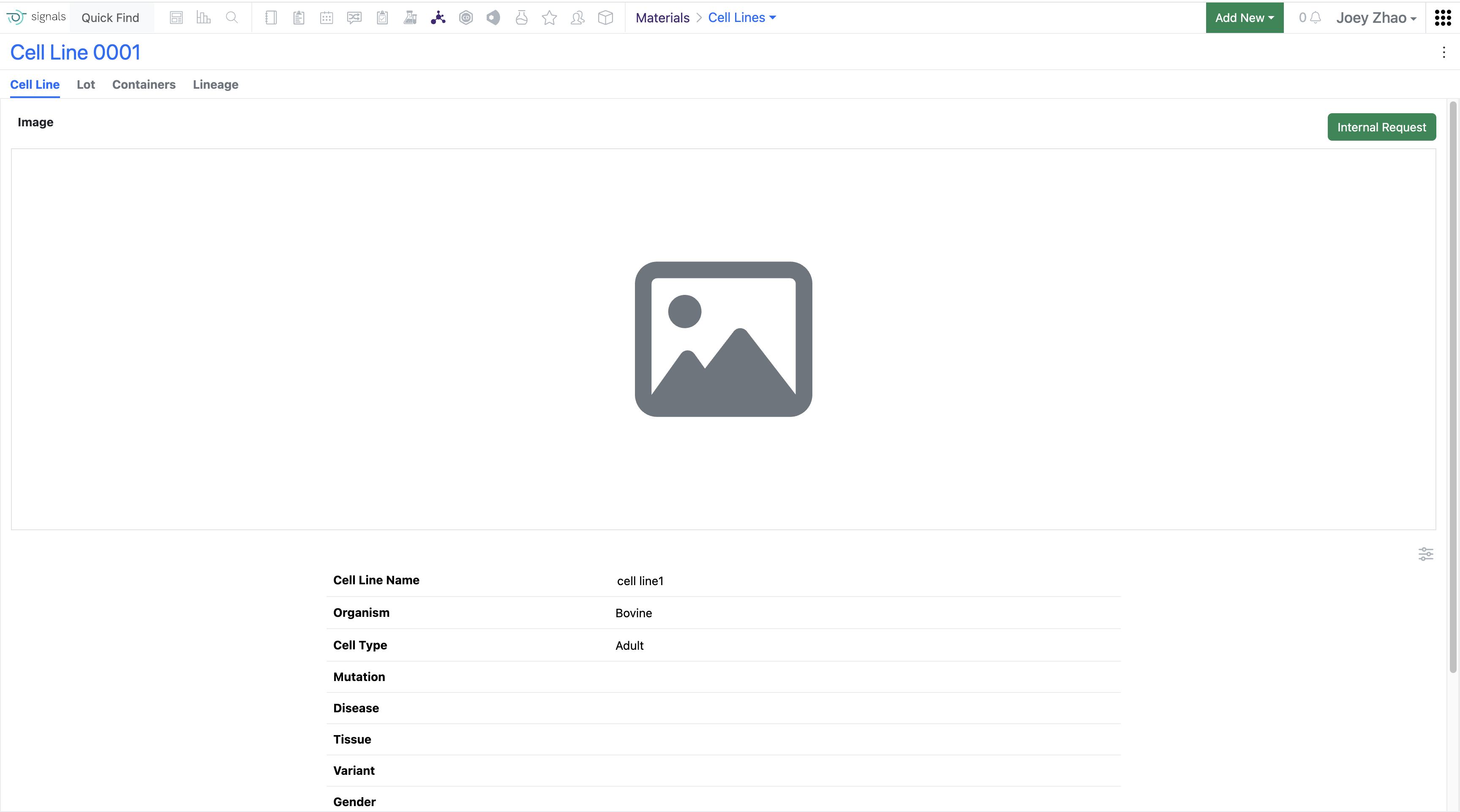1460x812 pixels.
Task: Switch to the Cell Line tab
Action: (35, 84)
